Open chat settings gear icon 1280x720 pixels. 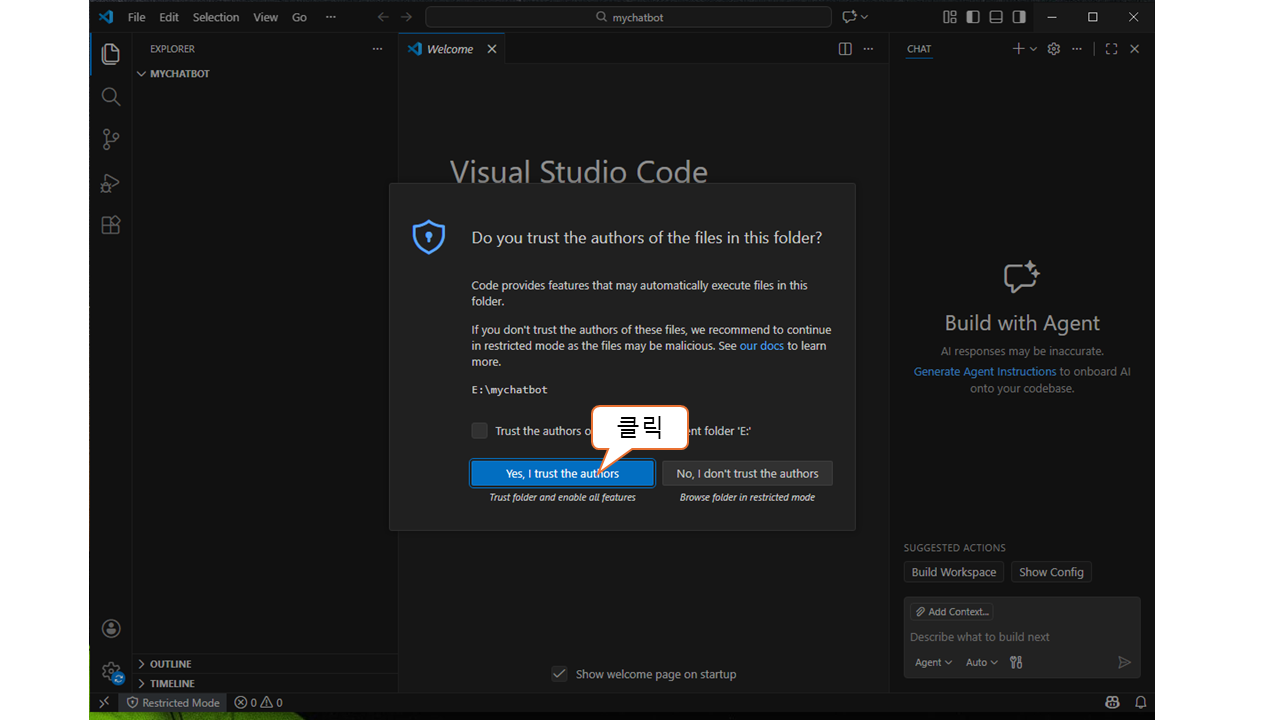pyautogui.click(x=1053, y=49)
